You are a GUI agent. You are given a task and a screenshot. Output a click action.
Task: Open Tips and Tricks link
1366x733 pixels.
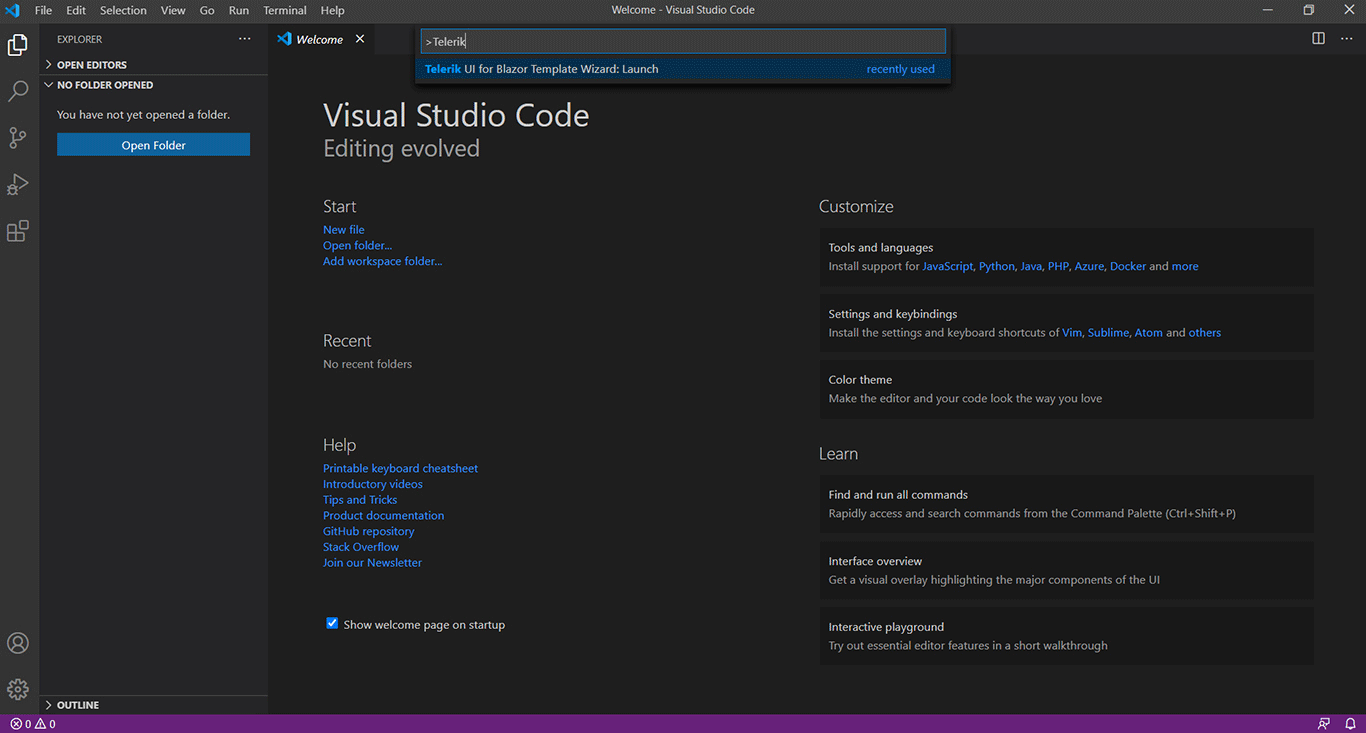click(x=360, y=500)
